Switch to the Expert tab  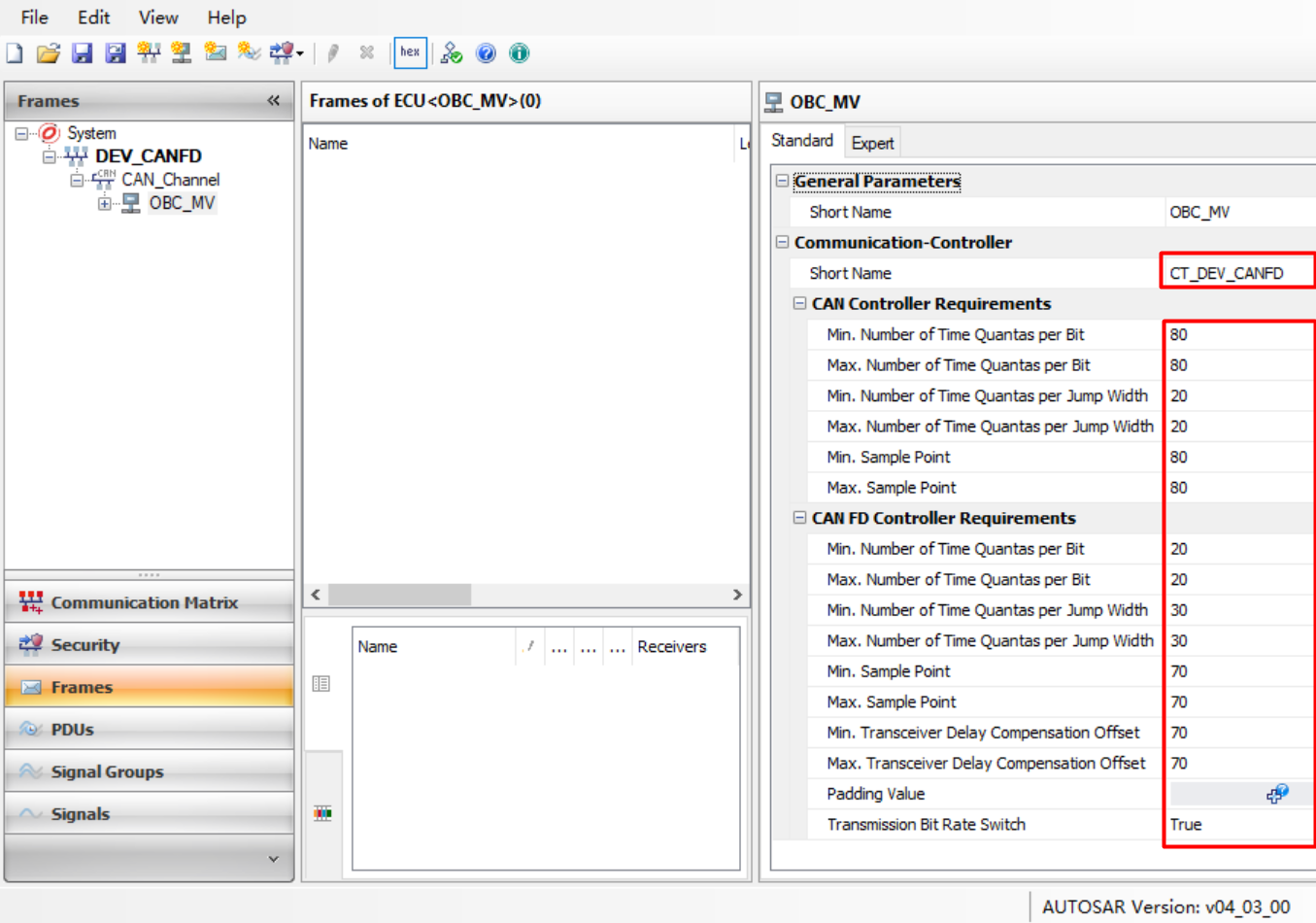point(871,142)
